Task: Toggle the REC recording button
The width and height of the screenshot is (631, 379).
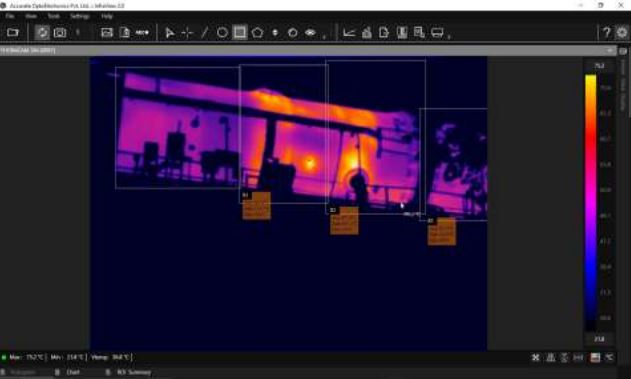Action: (142, 33)
